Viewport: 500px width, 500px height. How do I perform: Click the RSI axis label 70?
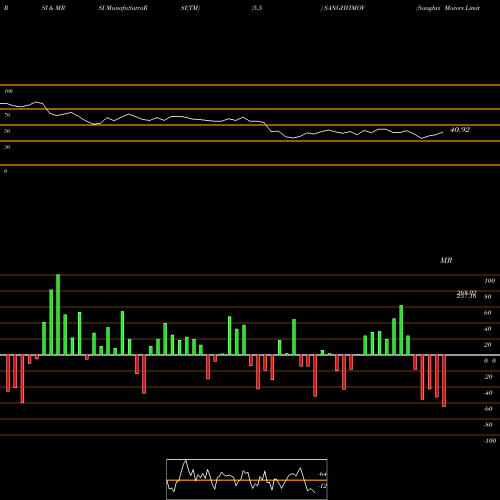tap(7, 115)
